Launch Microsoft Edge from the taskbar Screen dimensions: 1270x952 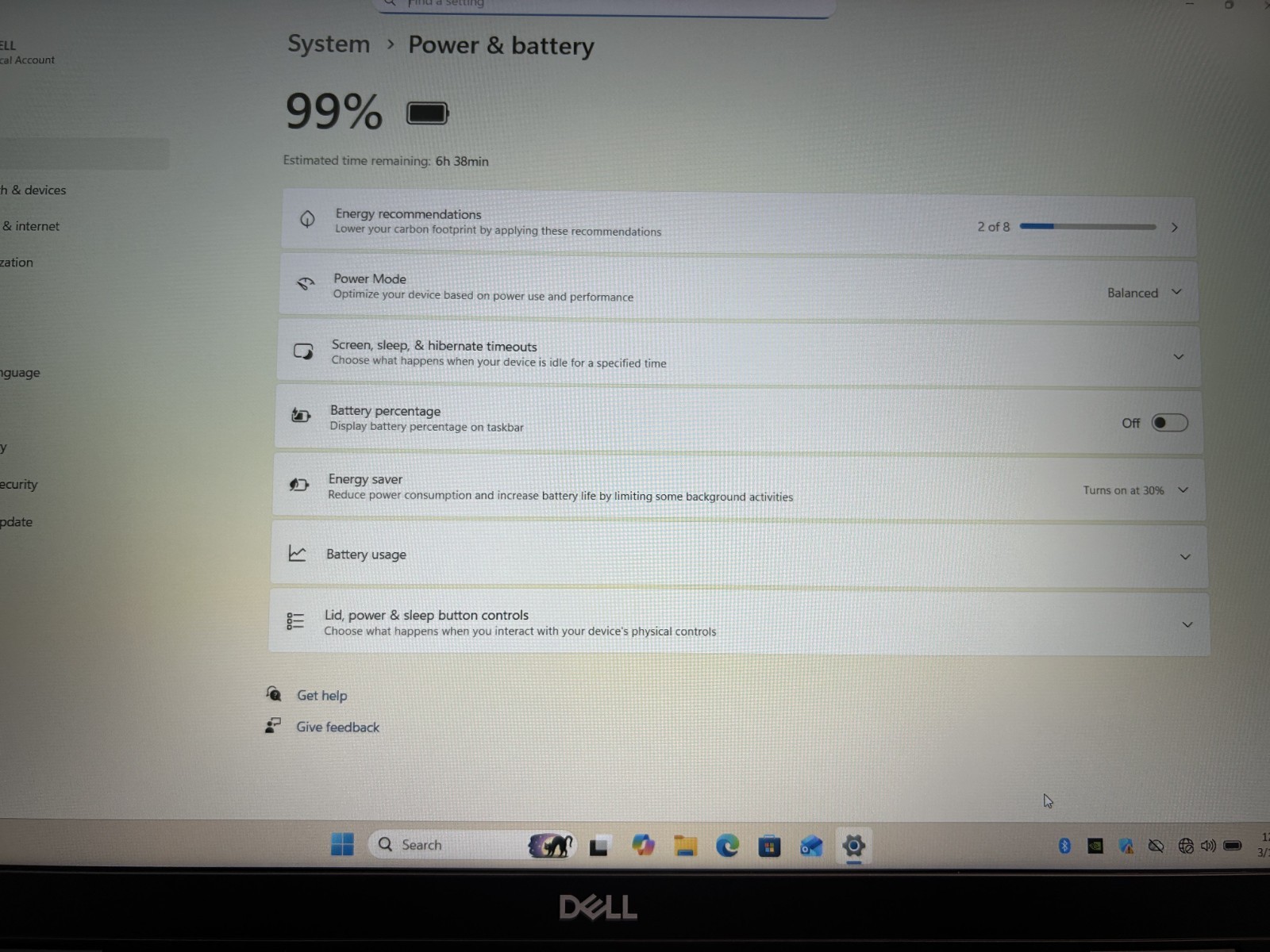pos(727,846)
